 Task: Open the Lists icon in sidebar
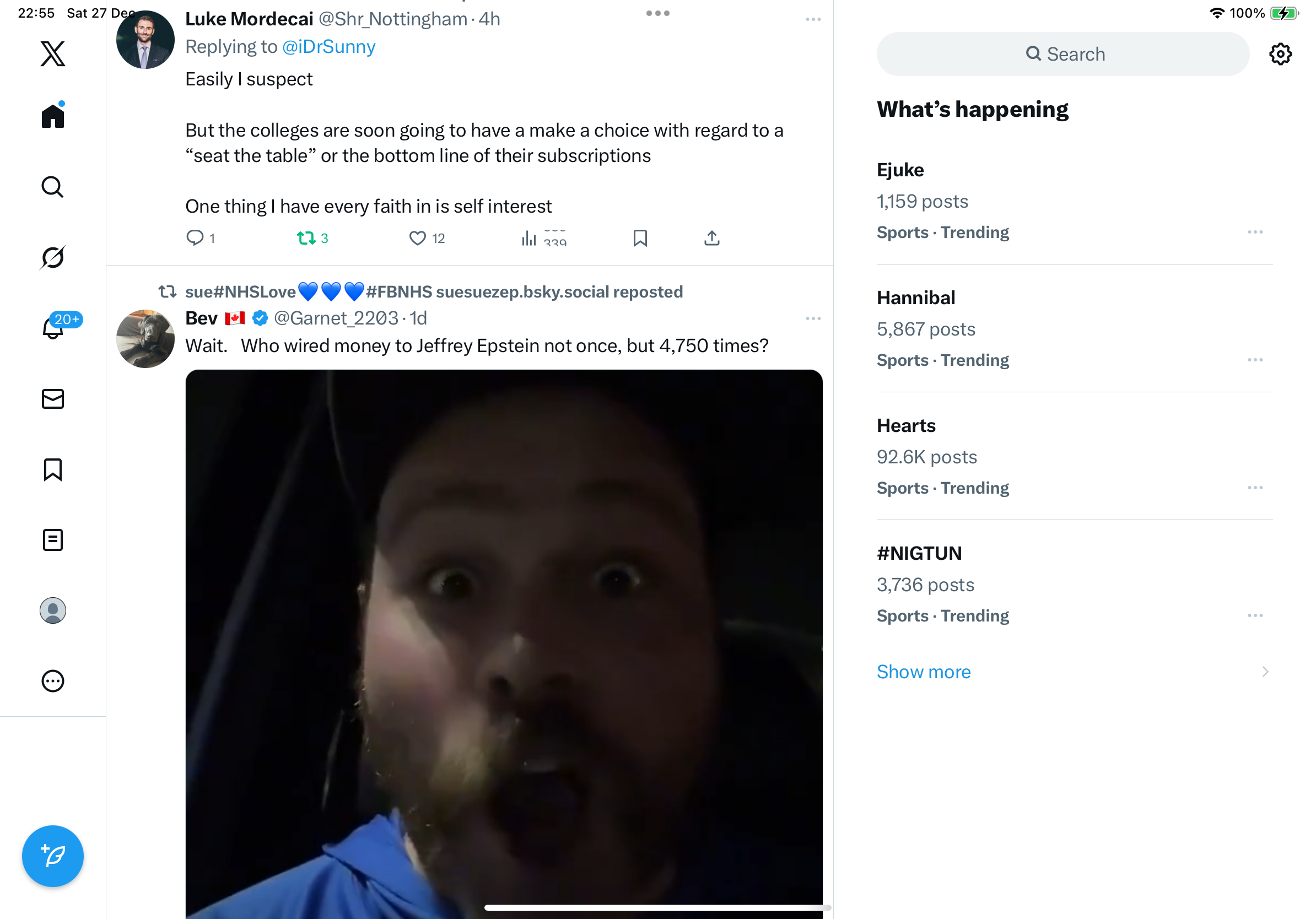pos(53,540)
